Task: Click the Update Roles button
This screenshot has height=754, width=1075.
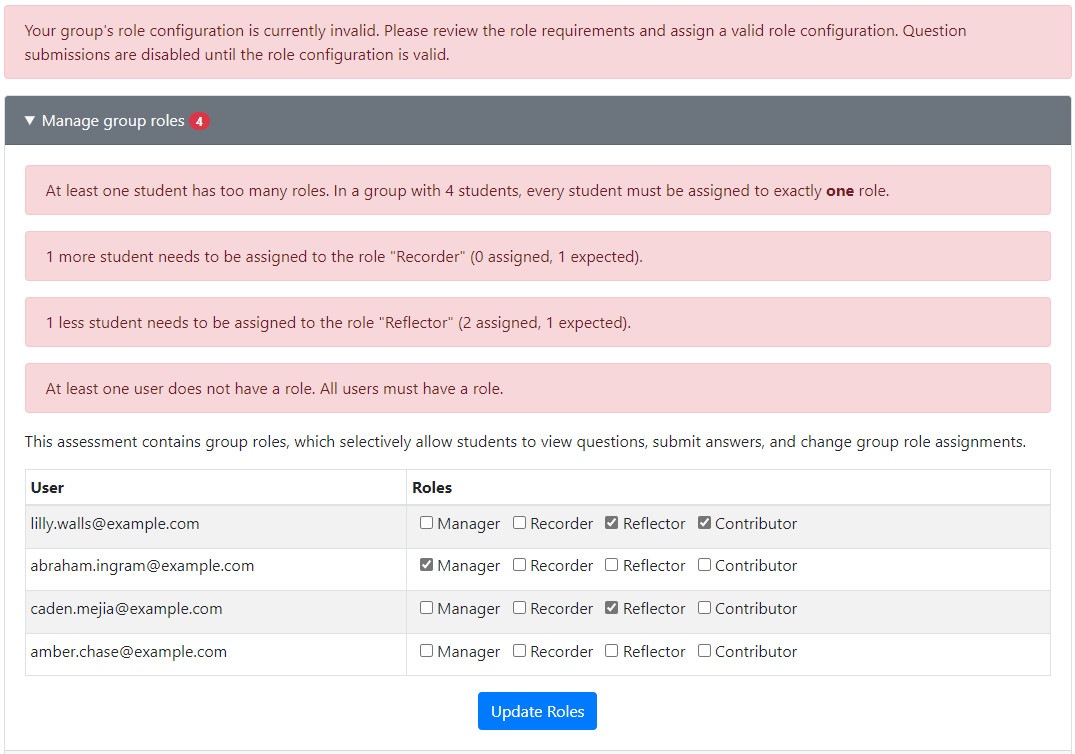Action: 538,711
